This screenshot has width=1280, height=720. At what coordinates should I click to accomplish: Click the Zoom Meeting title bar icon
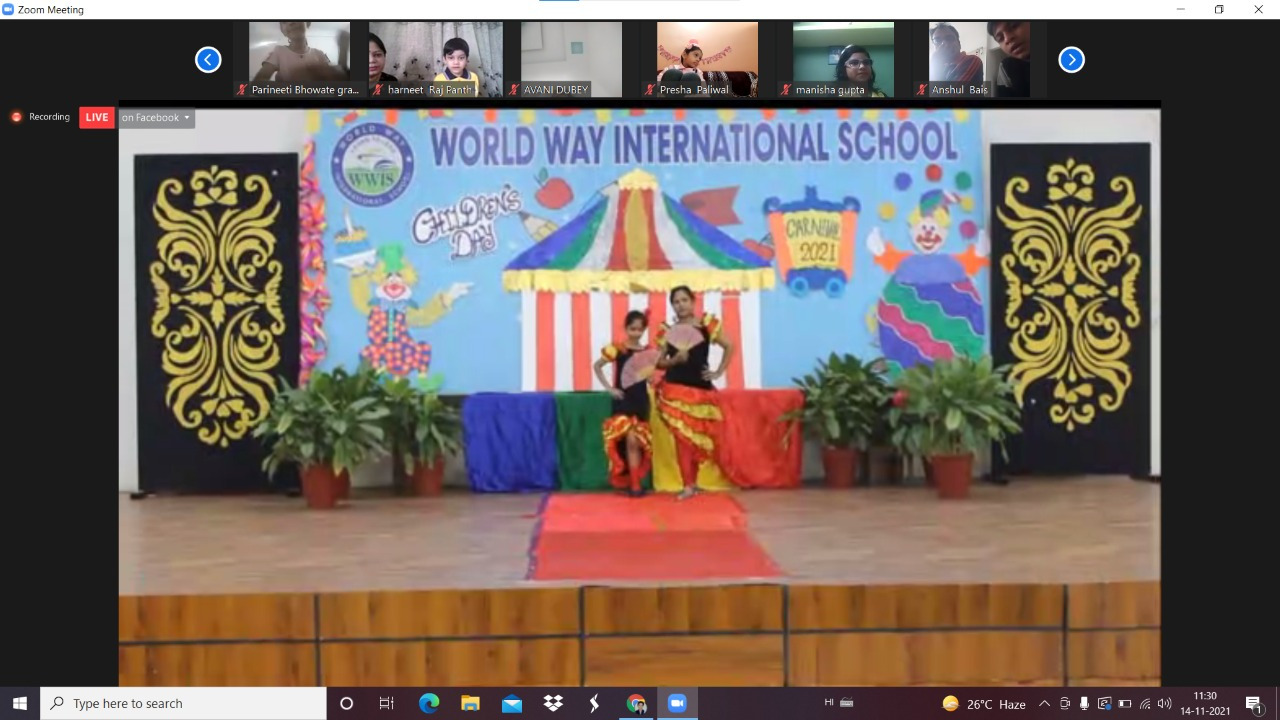(9, 9)
